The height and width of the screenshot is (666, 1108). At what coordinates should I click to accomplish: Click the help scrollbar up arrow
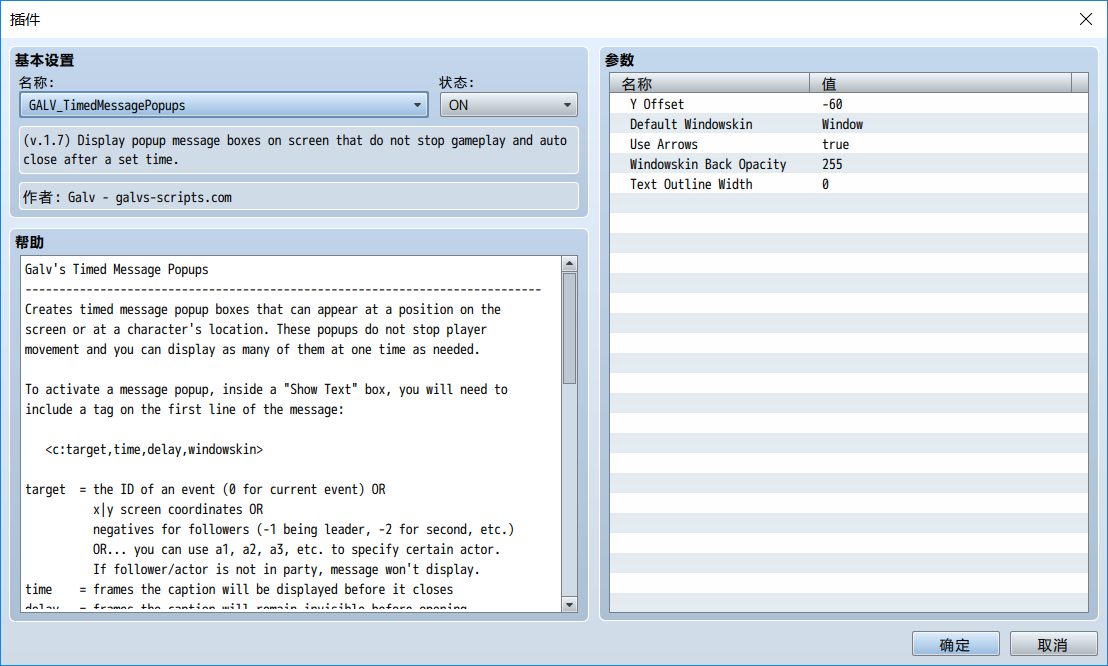569,264
